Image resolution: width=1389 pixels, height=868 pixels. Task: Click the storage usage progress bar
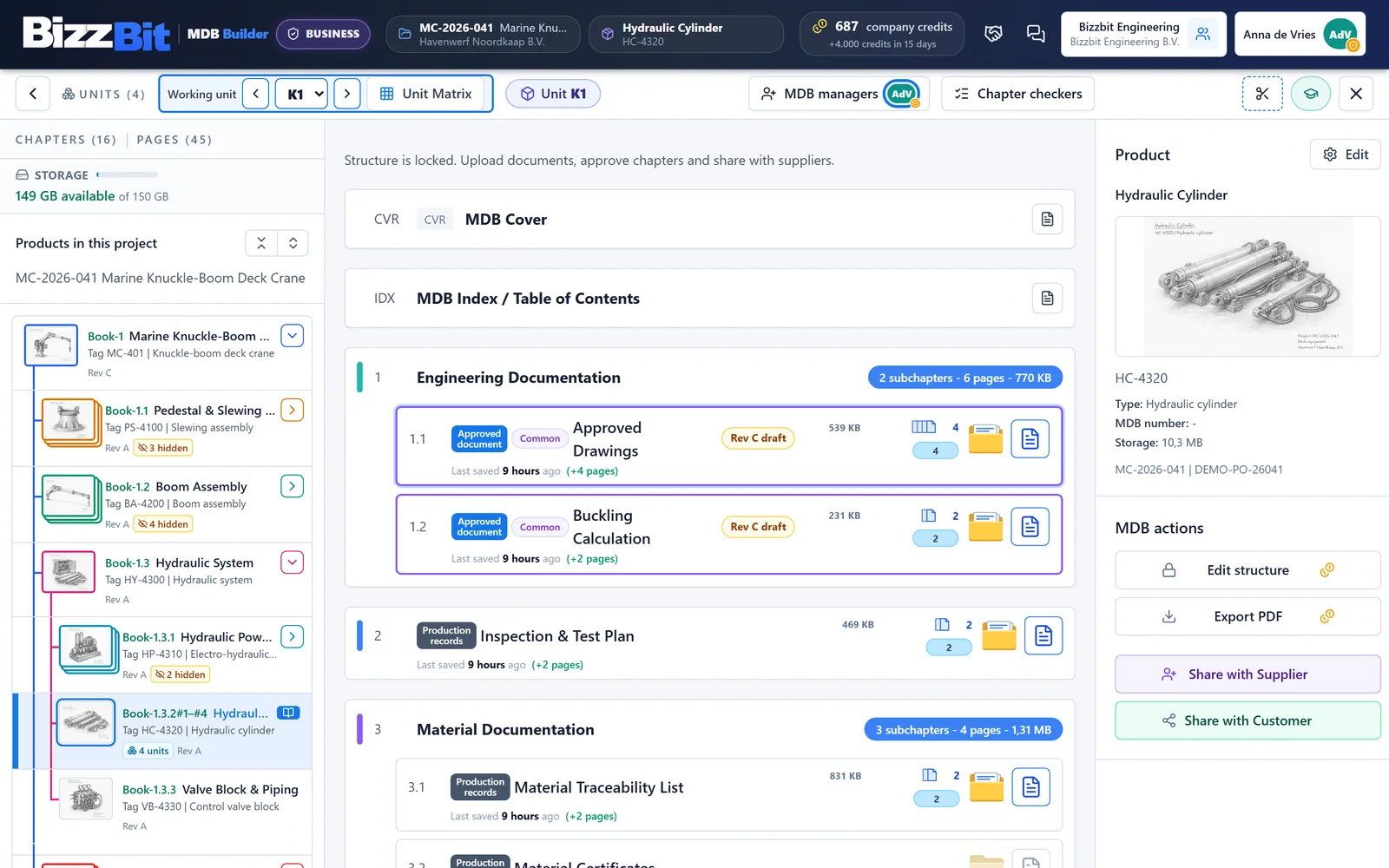128,174
